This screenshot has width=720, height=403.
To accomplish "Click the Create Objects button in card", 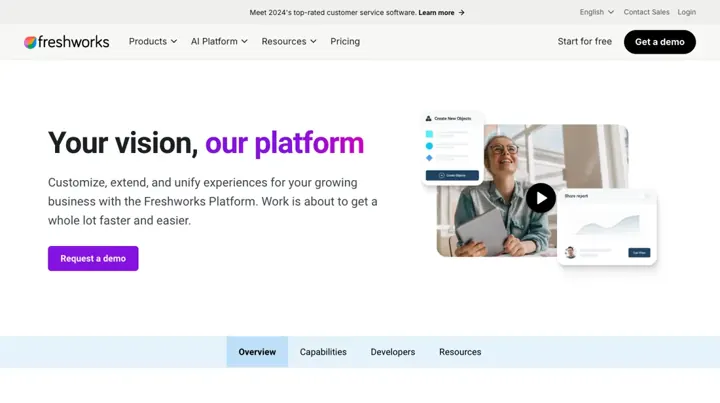I will point(452,175).
